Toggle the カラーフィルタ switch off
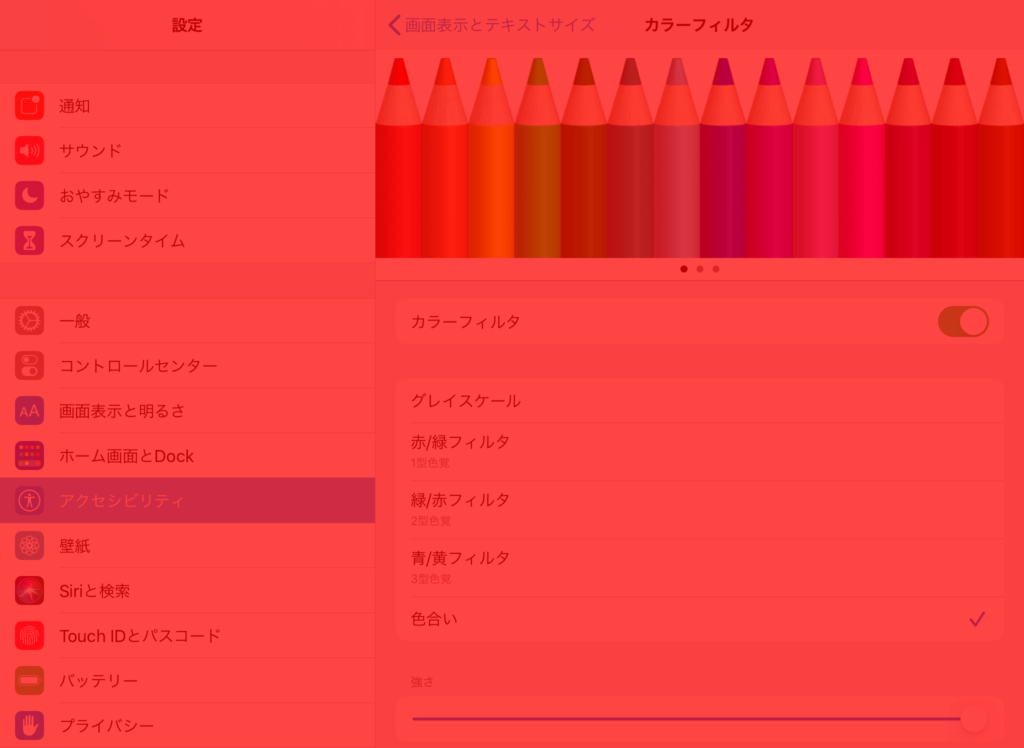The image size is (1024, 748). click(x=962, y=322)
